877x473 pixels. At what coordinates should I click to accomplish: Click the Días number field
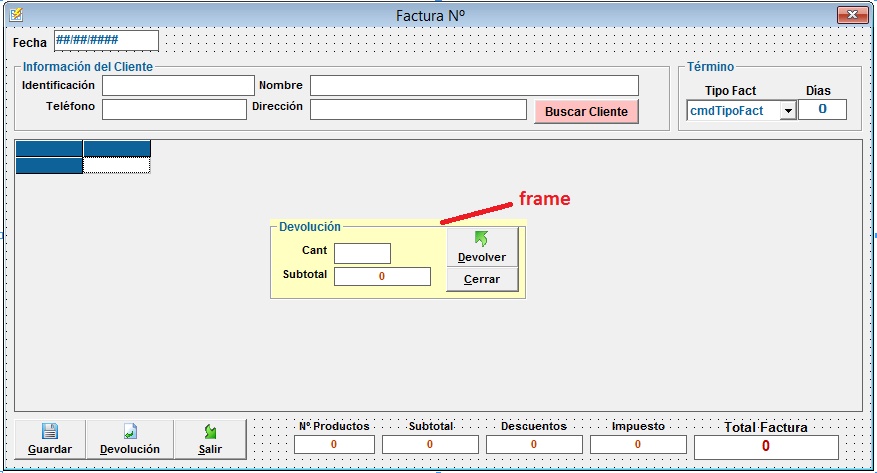click(x=822, y=109)
